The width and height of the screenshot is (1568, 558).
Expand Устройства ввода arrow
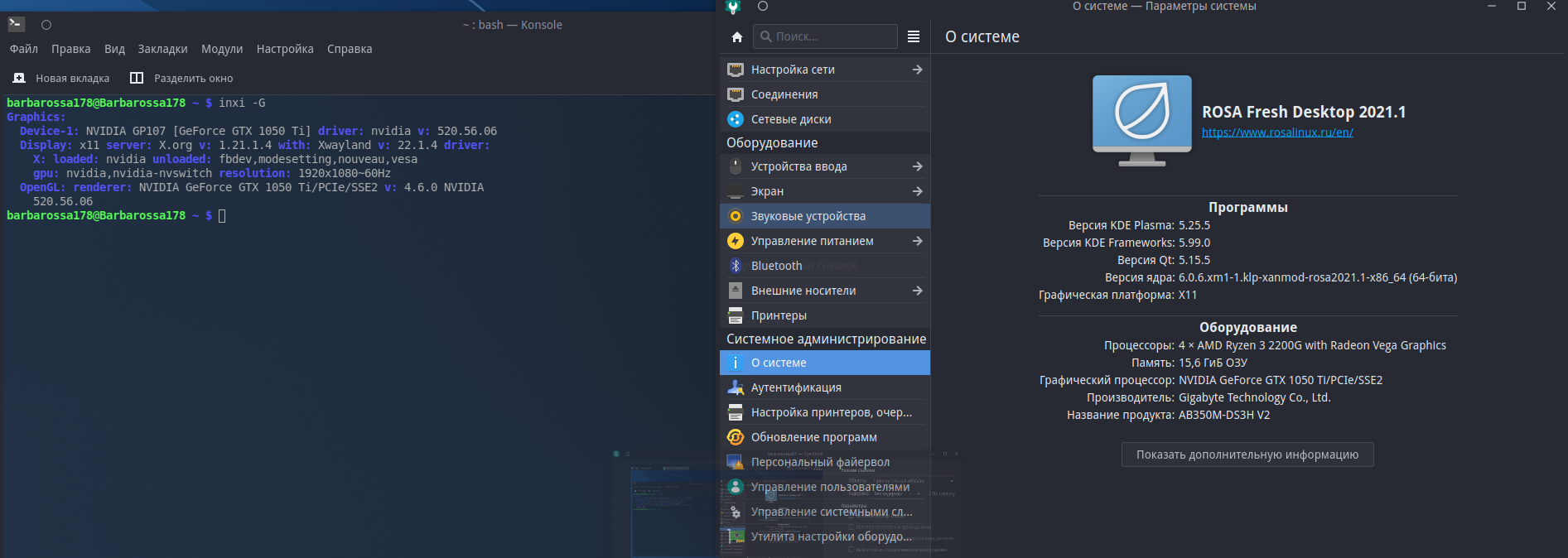[917, 166]
